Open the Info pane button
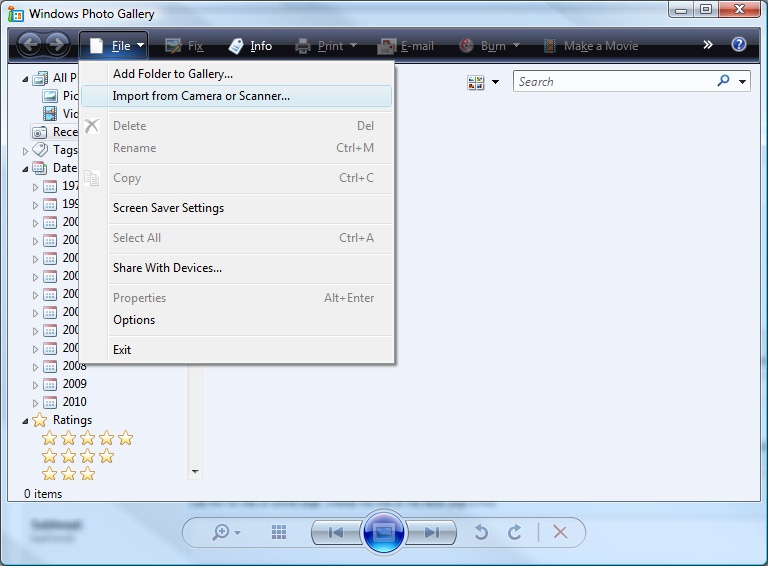The image size is (768, 566). point(250,46)
